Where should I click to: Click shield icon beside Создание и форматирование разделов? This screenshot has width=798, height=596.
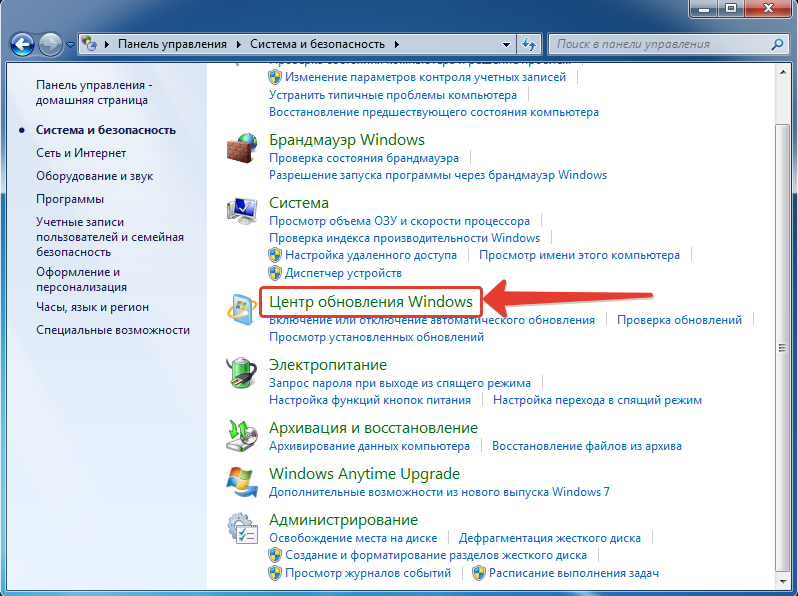pos(275,555)
